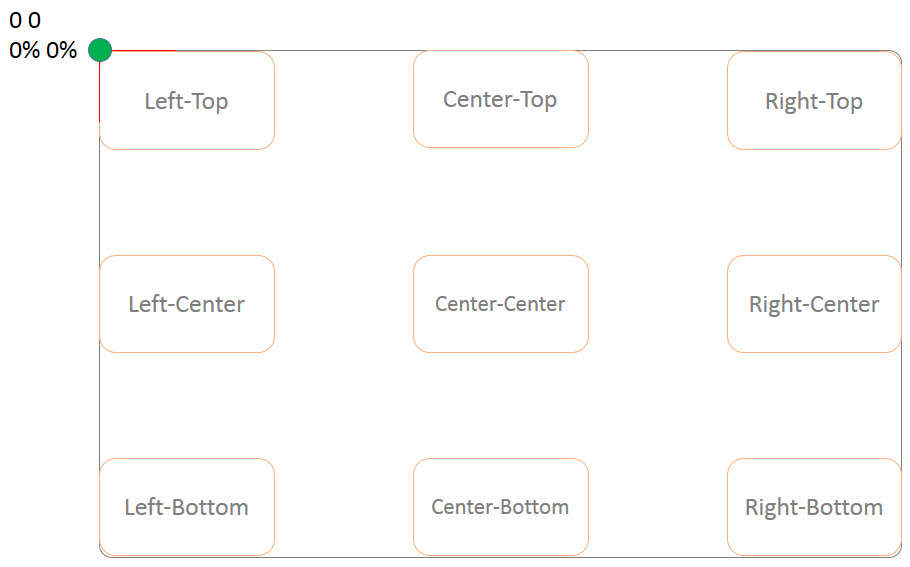Select the Right-Bottom box
This screenshot has width=910, height=567.
pos(814,507)
